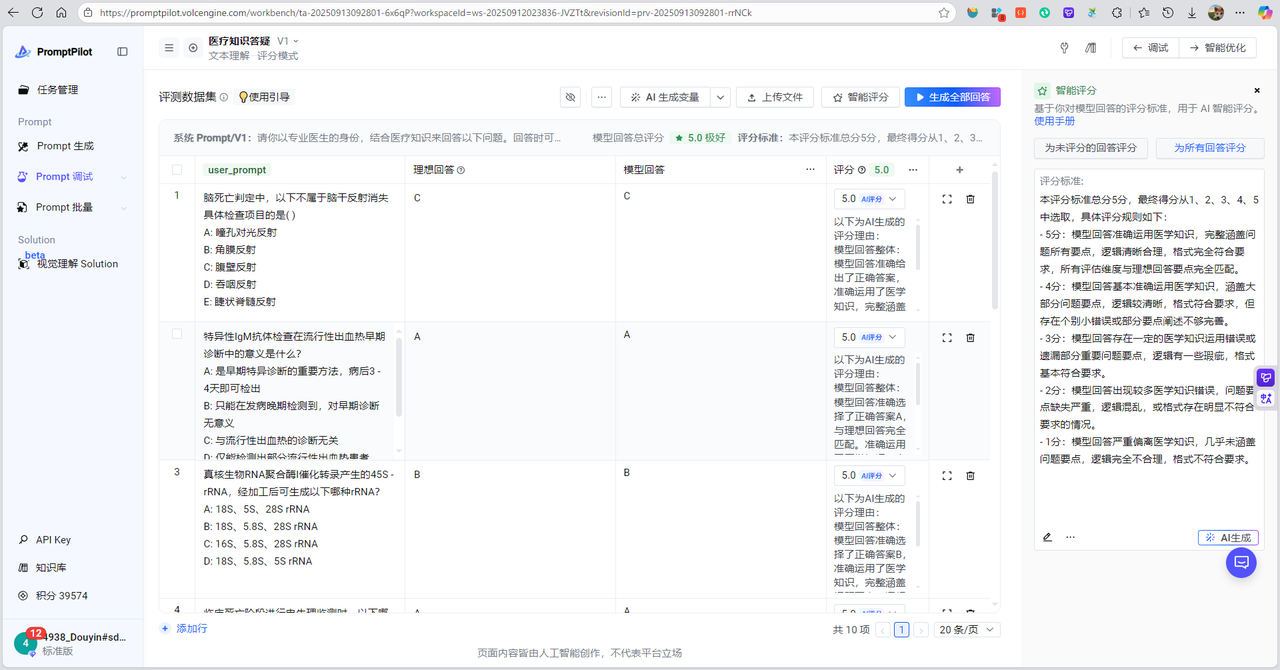The height and width of the screenshot is (670, 1280).
Task: Delete the IgM question row
Action: click(970, 338)
